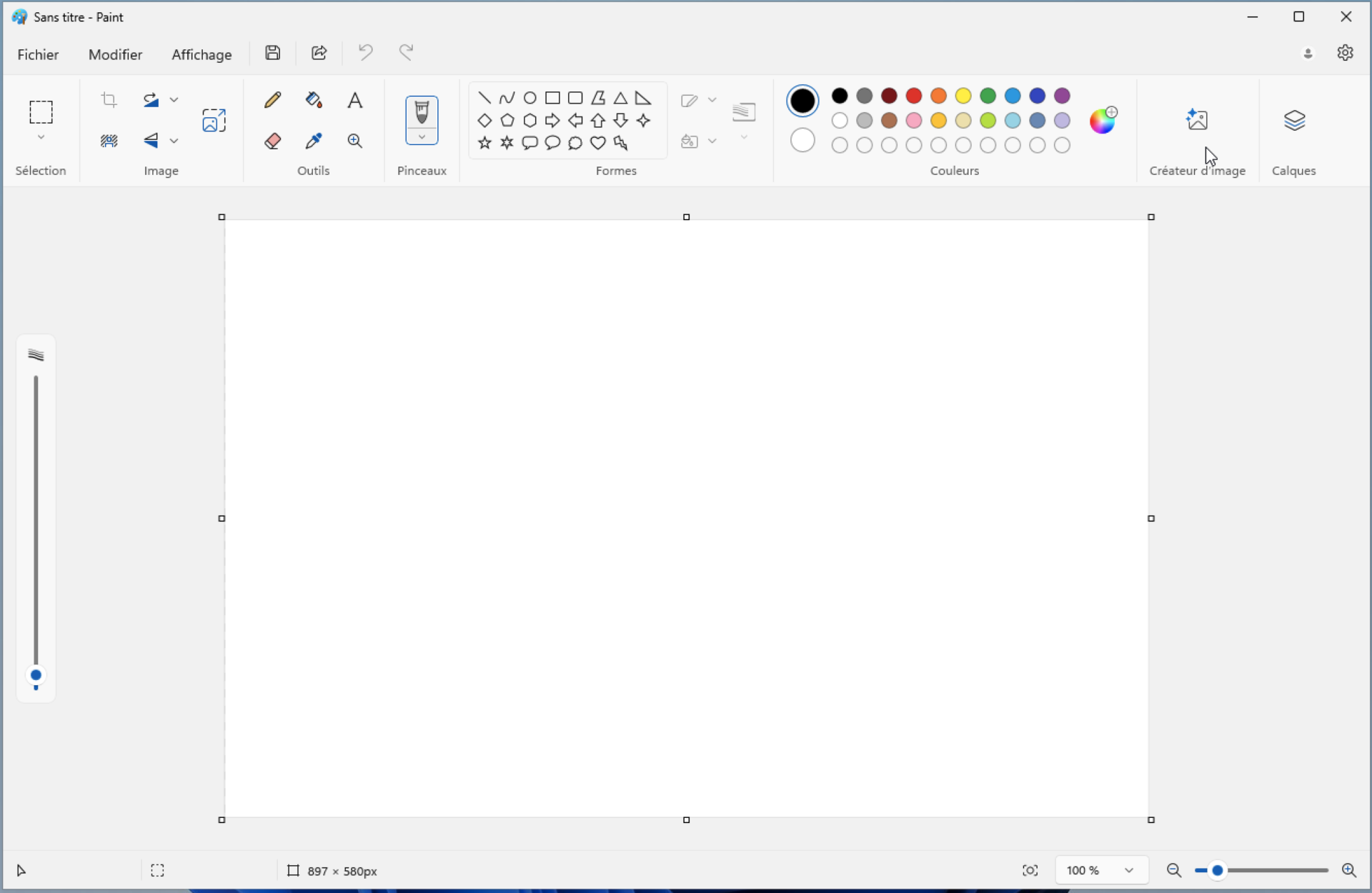The height and width of the screenshot is (893, 1372).
Task: Select secondary color white circle
Action: (x=802, y=140)
